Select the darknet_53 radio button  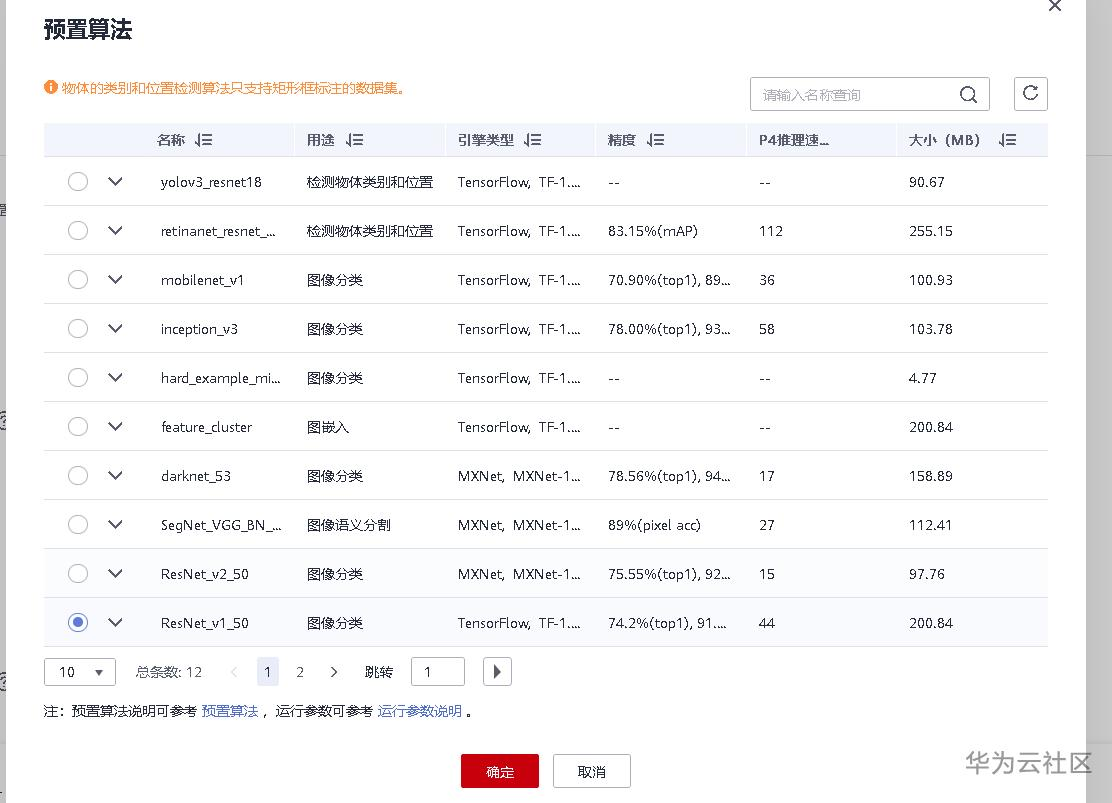tap(78, 476)
